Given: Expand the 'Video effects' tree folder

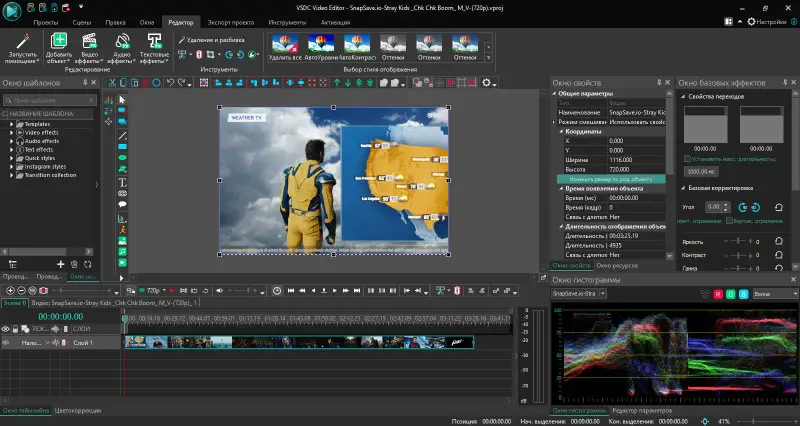Looking at the screenshot, I should pos(12,133).
